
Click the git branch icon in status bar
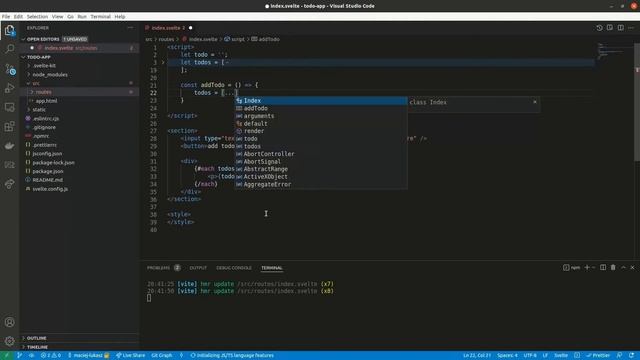click(x=19, y=355)
